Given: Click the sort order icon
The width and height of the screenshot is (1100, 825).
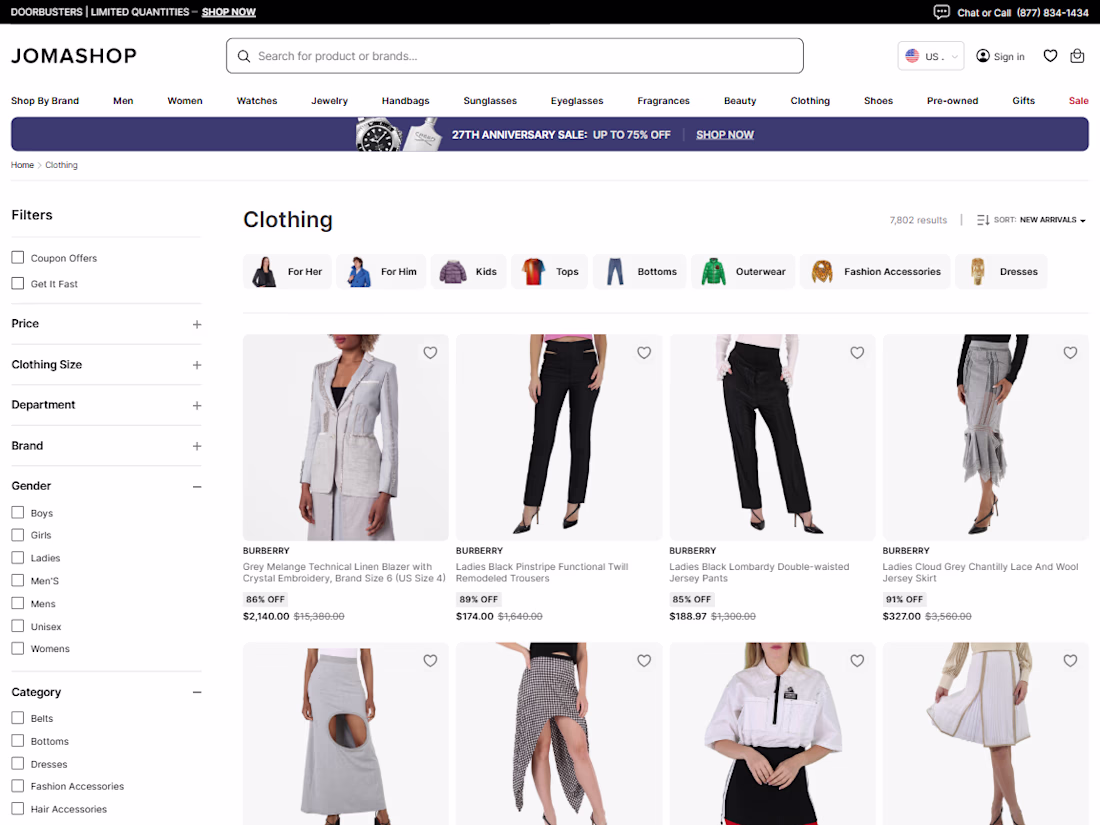Looking at the screenshot, I should (983, 220).
